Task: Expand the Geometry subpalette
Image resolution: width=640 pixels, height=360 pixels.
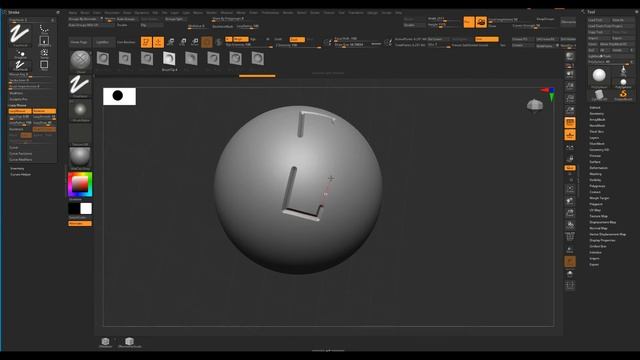Action: (596, 113)
